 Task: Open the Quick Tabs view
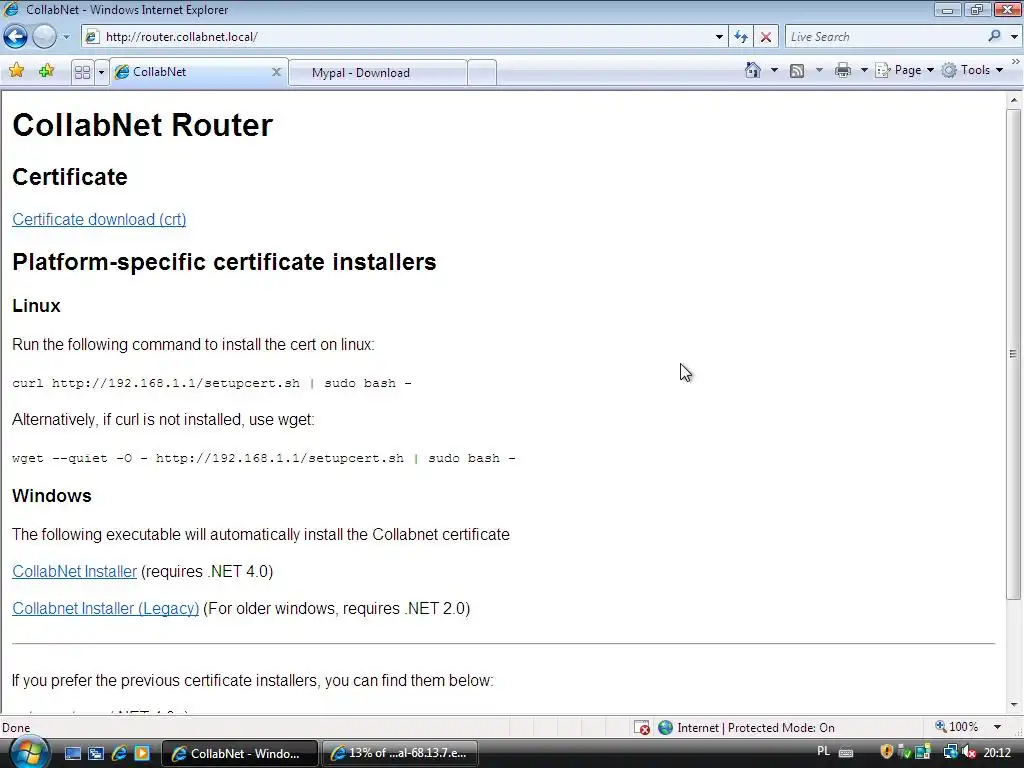coord(82,72)
